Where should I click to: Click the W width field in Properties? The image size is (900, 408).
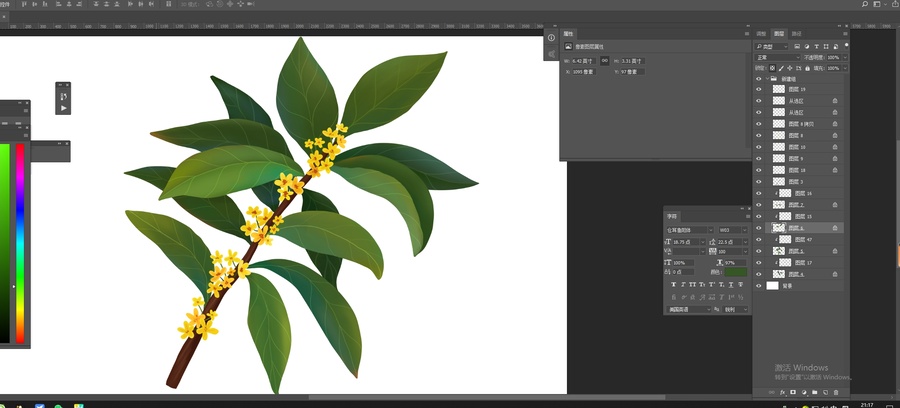click(x=584, y=61)
